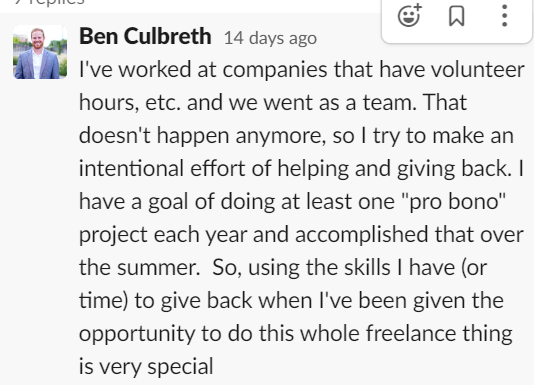The width and height of the screenshot is (534, 385).
Task: Click the words 'giving back' in the message
Action: pyautogui.click(x=455, y=169)
